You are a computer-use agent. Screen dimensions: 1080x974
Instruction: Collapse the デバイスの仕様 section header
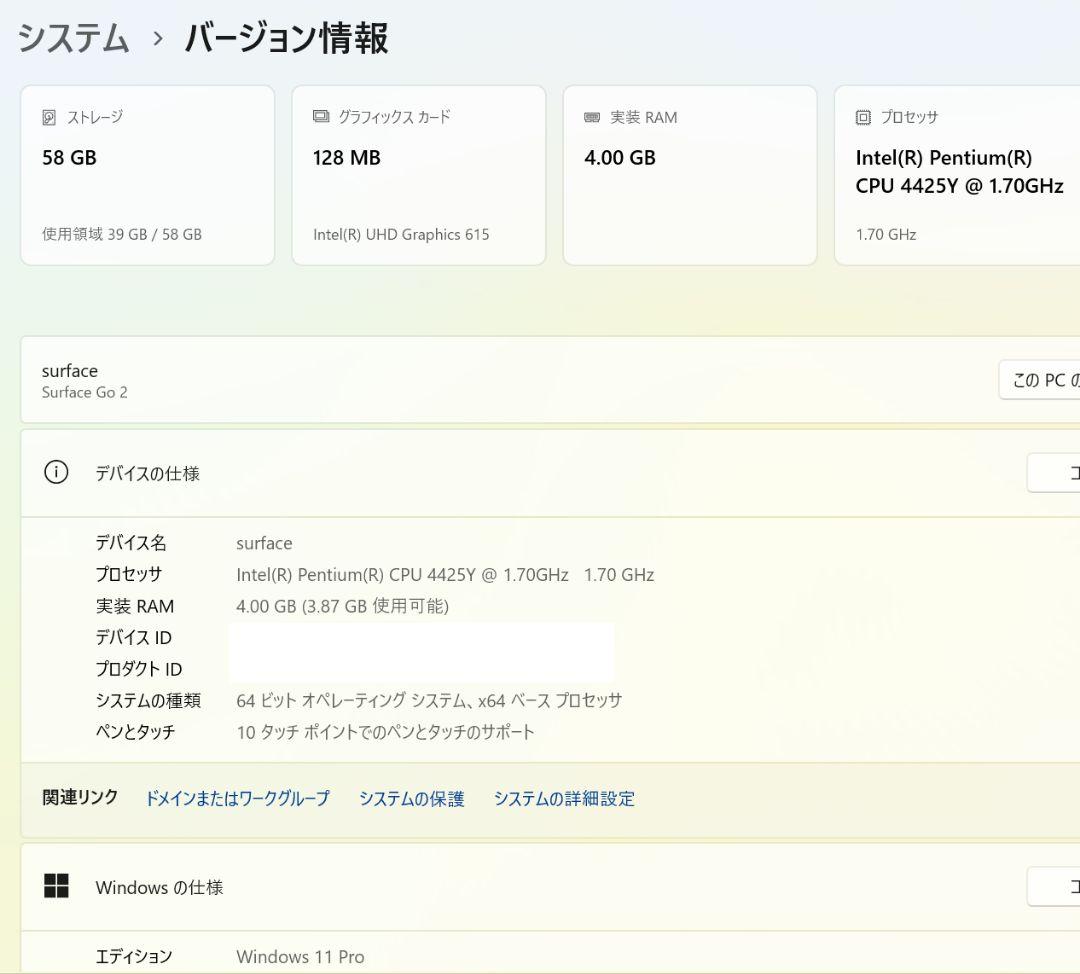[550, 473]
